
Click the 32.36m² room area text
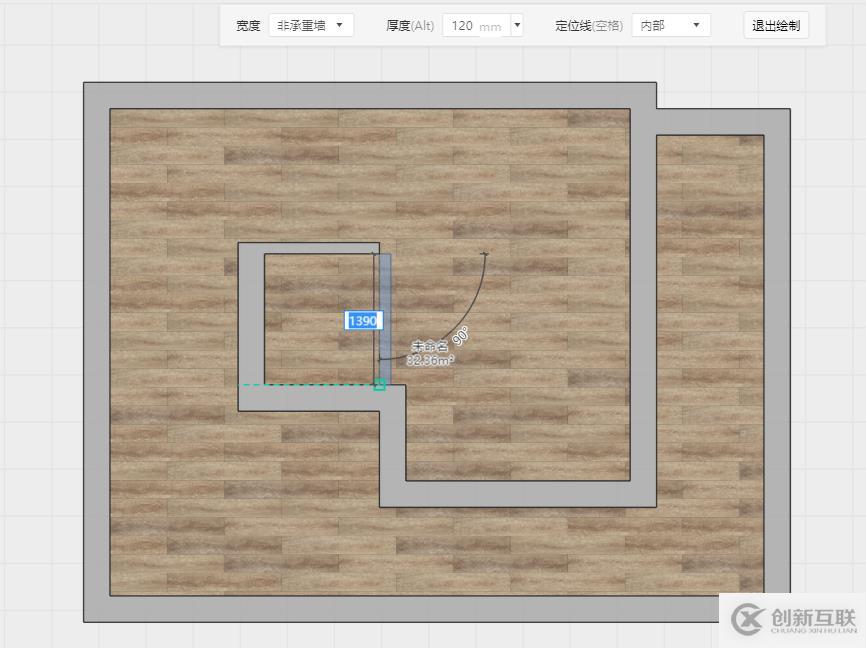tap(432, 358)
